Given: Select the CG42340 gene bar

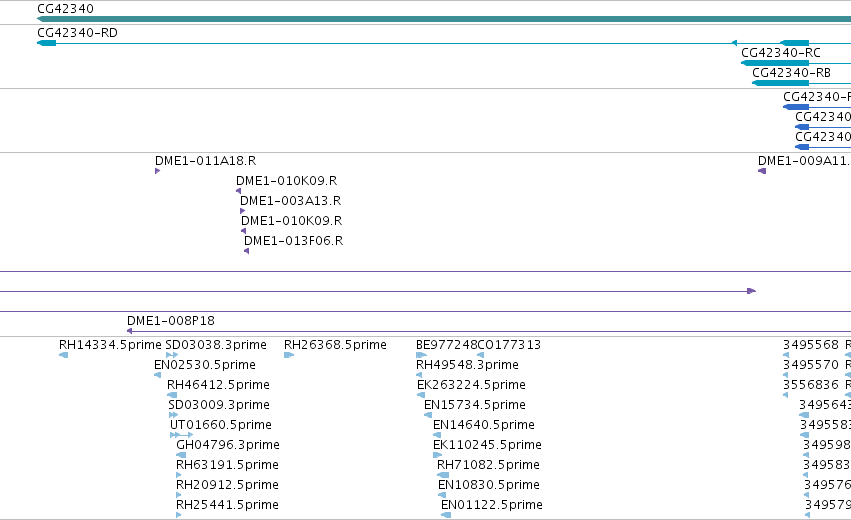Looking at the screenshot, I should 444,19.
